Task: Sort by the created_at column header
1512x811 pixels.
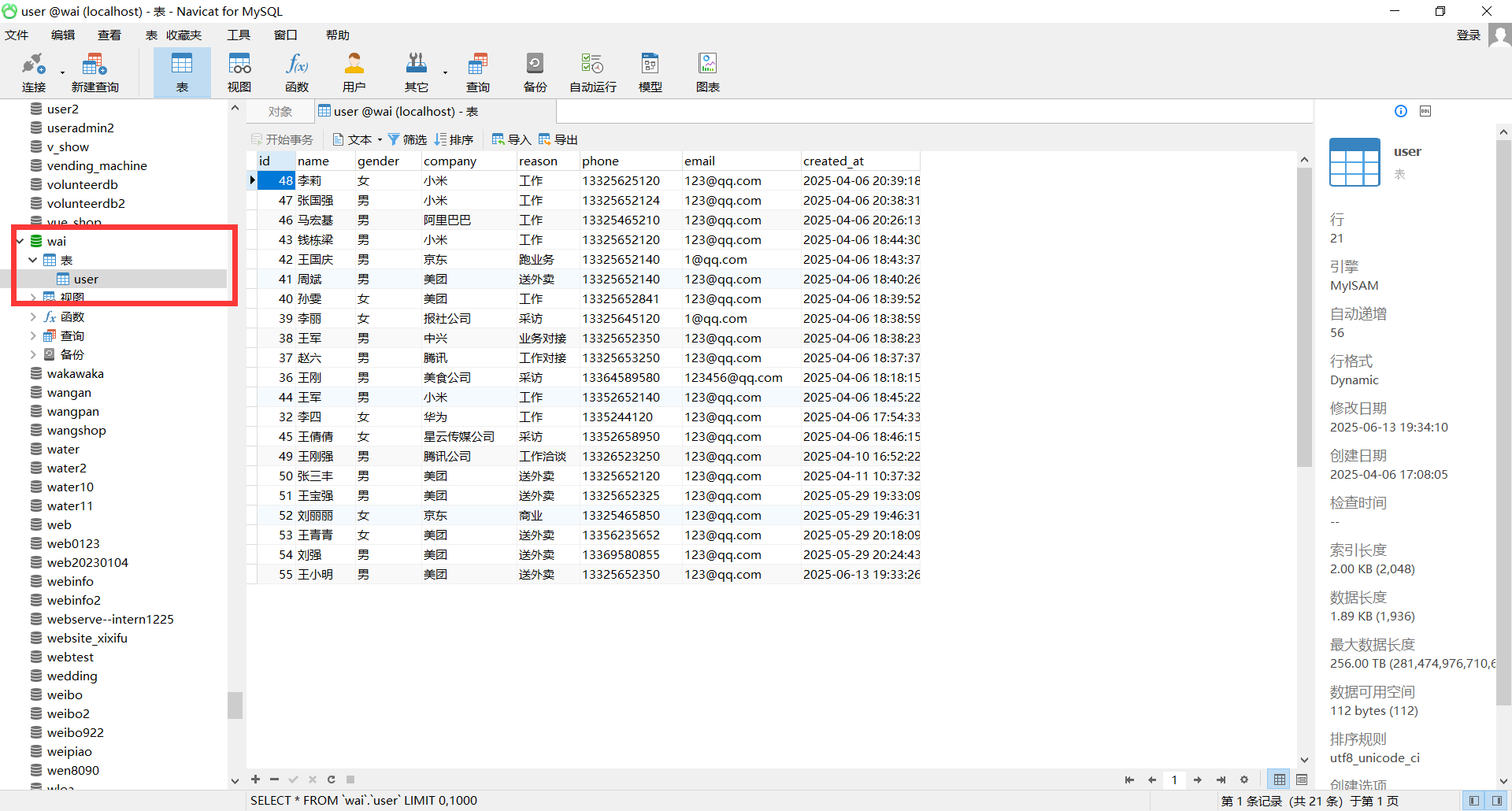Action: click(x=860, y=161)
